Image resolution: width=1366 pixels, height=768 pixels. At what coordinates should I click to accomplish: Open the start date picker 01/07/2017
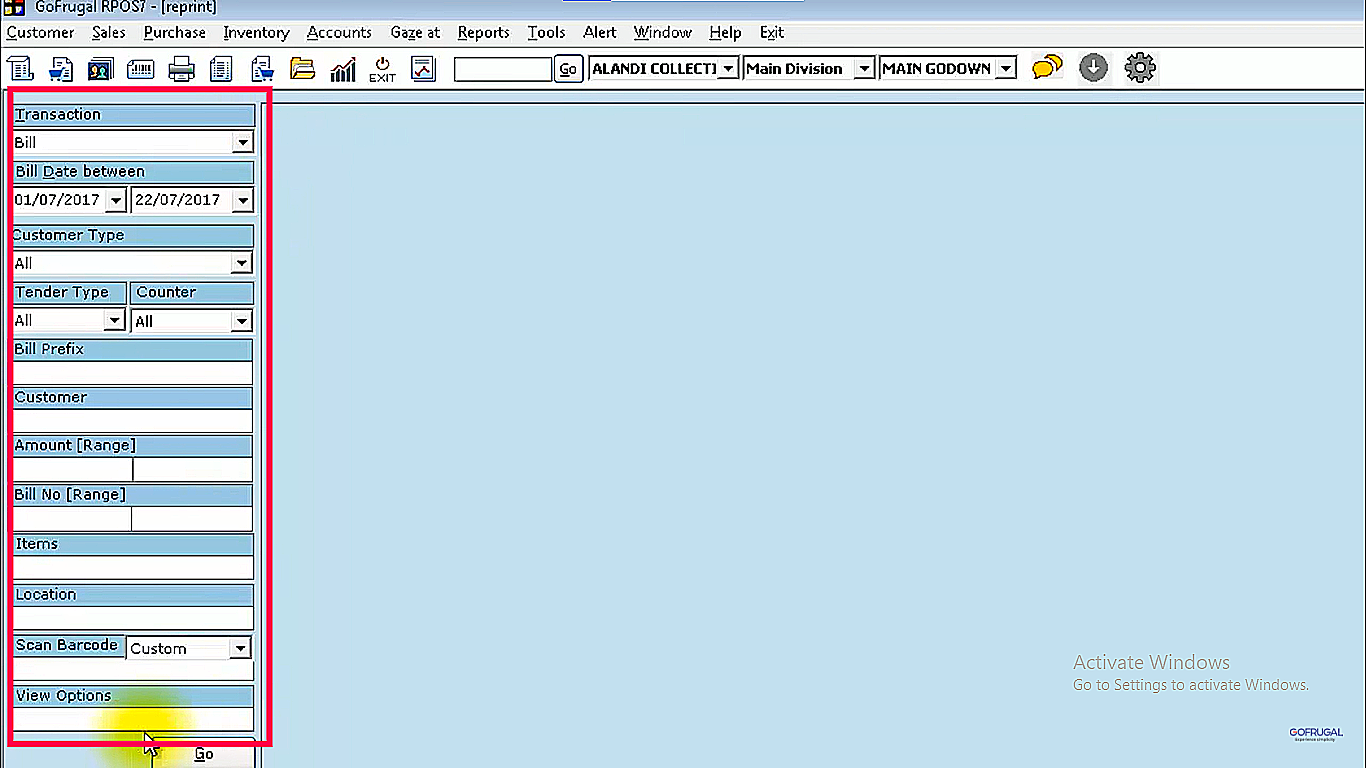(x=116, y=200)
